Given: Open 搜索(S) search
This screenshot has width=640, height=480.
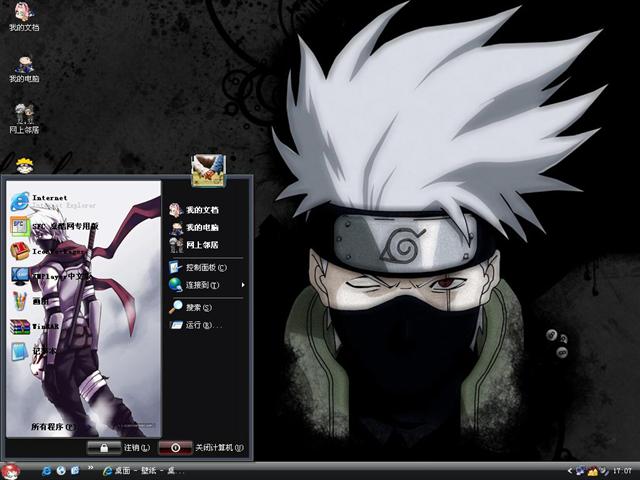Looking at the screenshot, I should [x=191, y=307].
